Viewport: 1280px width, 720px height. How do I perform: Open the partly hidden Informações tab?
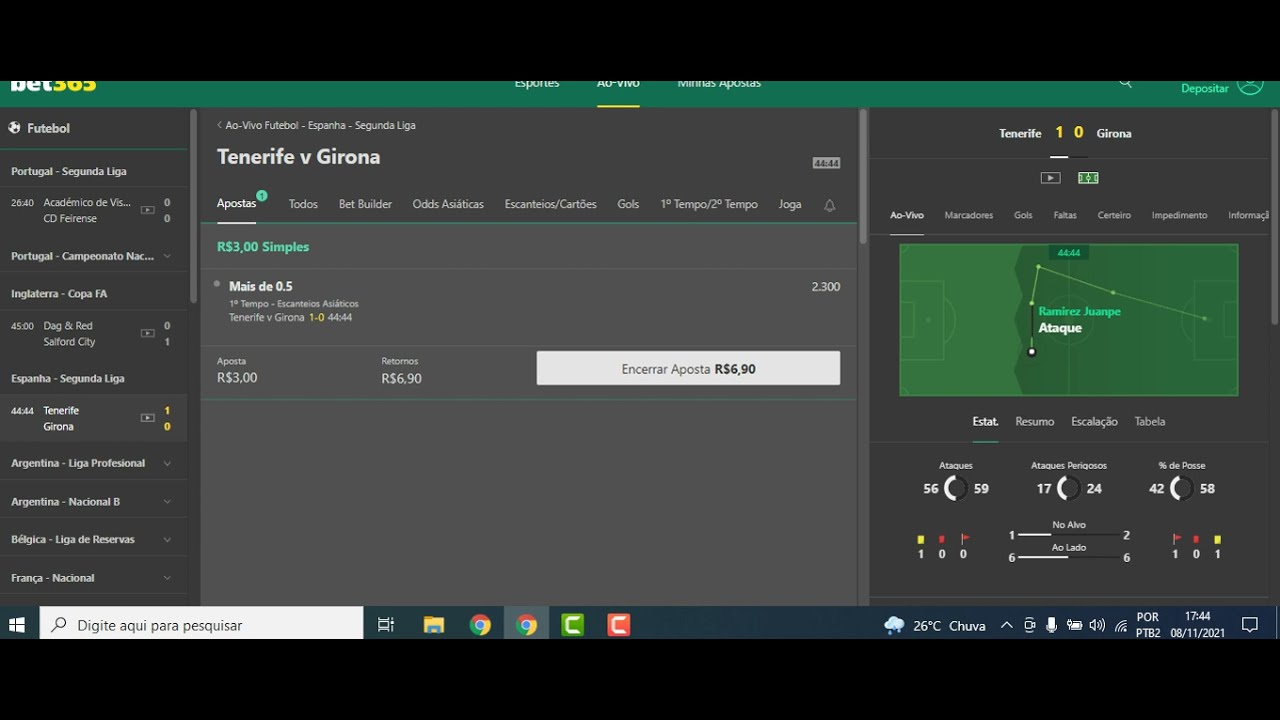point(1249,215)
